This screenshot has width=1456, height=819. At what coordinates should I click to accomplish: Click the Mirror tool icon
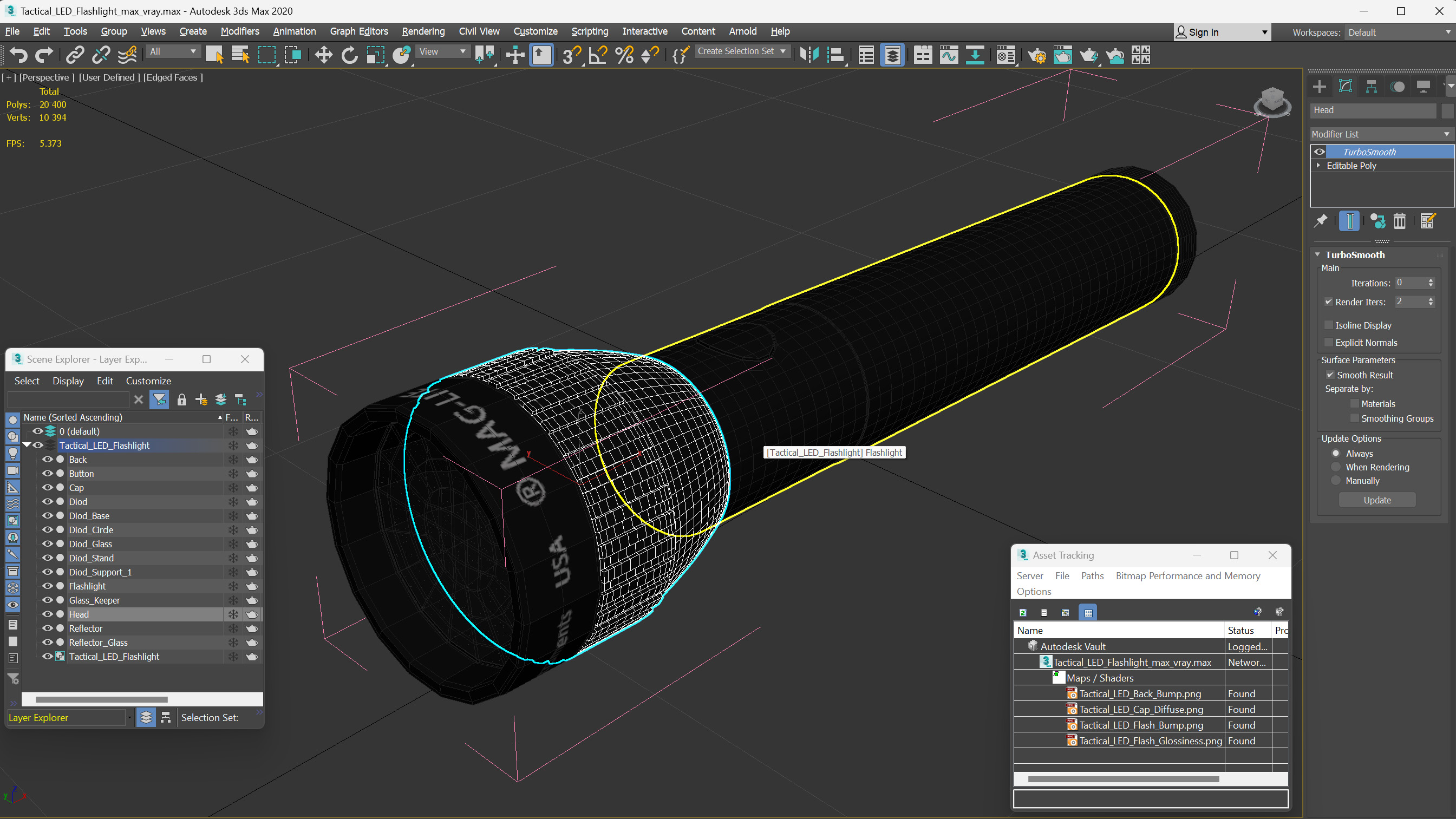809,55
